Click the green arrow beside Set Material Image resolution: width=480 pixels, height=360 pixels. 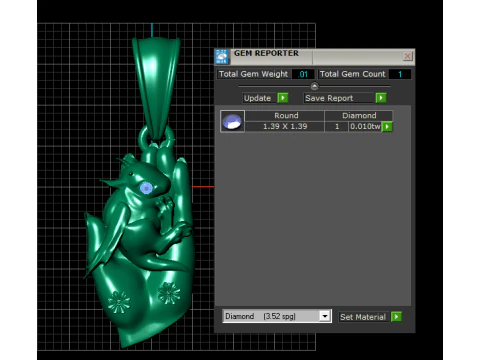coord(396,317)
